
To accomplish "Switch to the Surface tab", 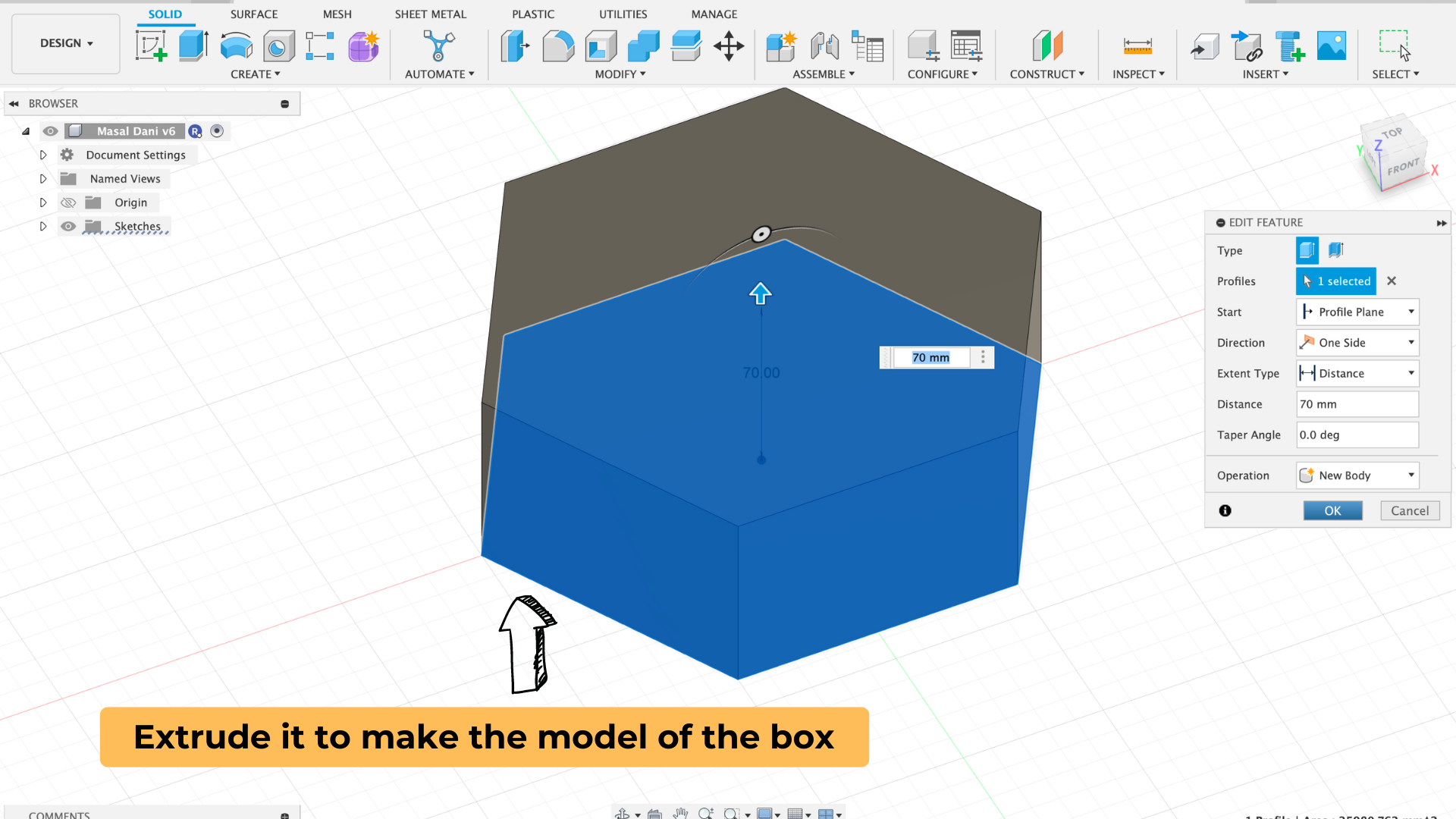I will (252, 13).
